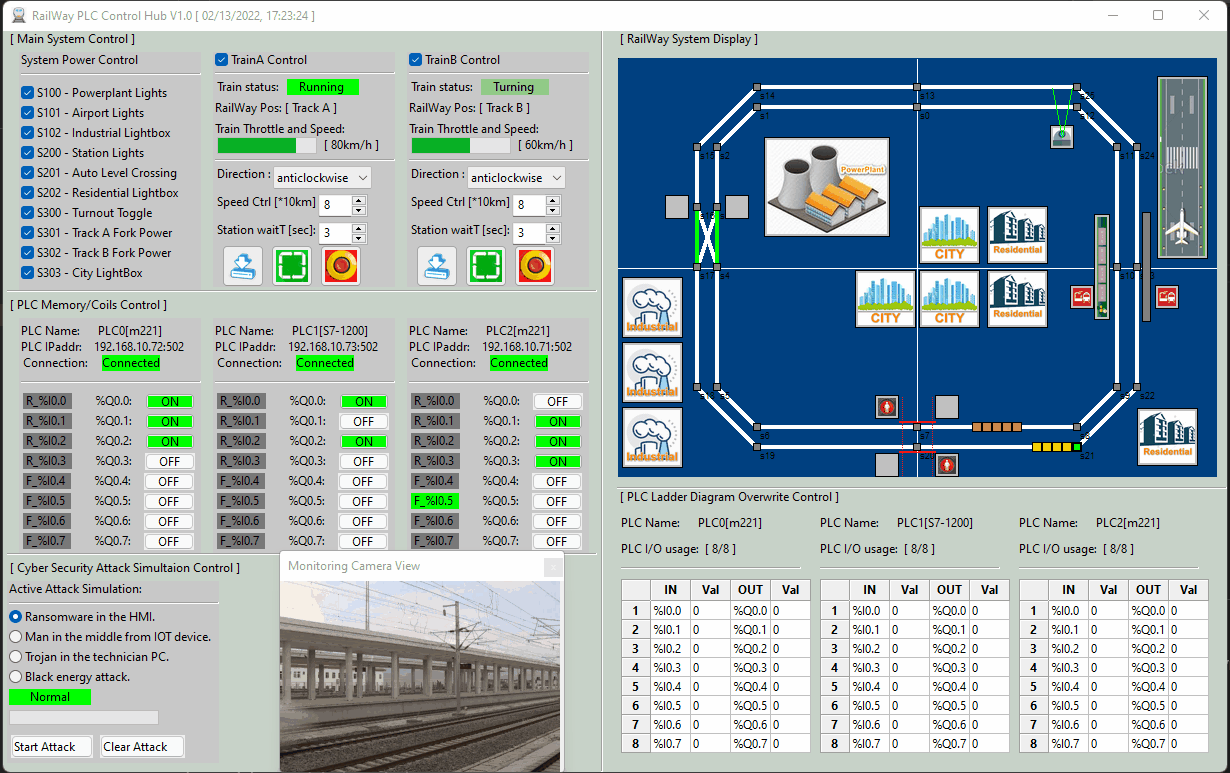Toggle S300 - Turnout Toggle checkbox

(x=28, y=213)
